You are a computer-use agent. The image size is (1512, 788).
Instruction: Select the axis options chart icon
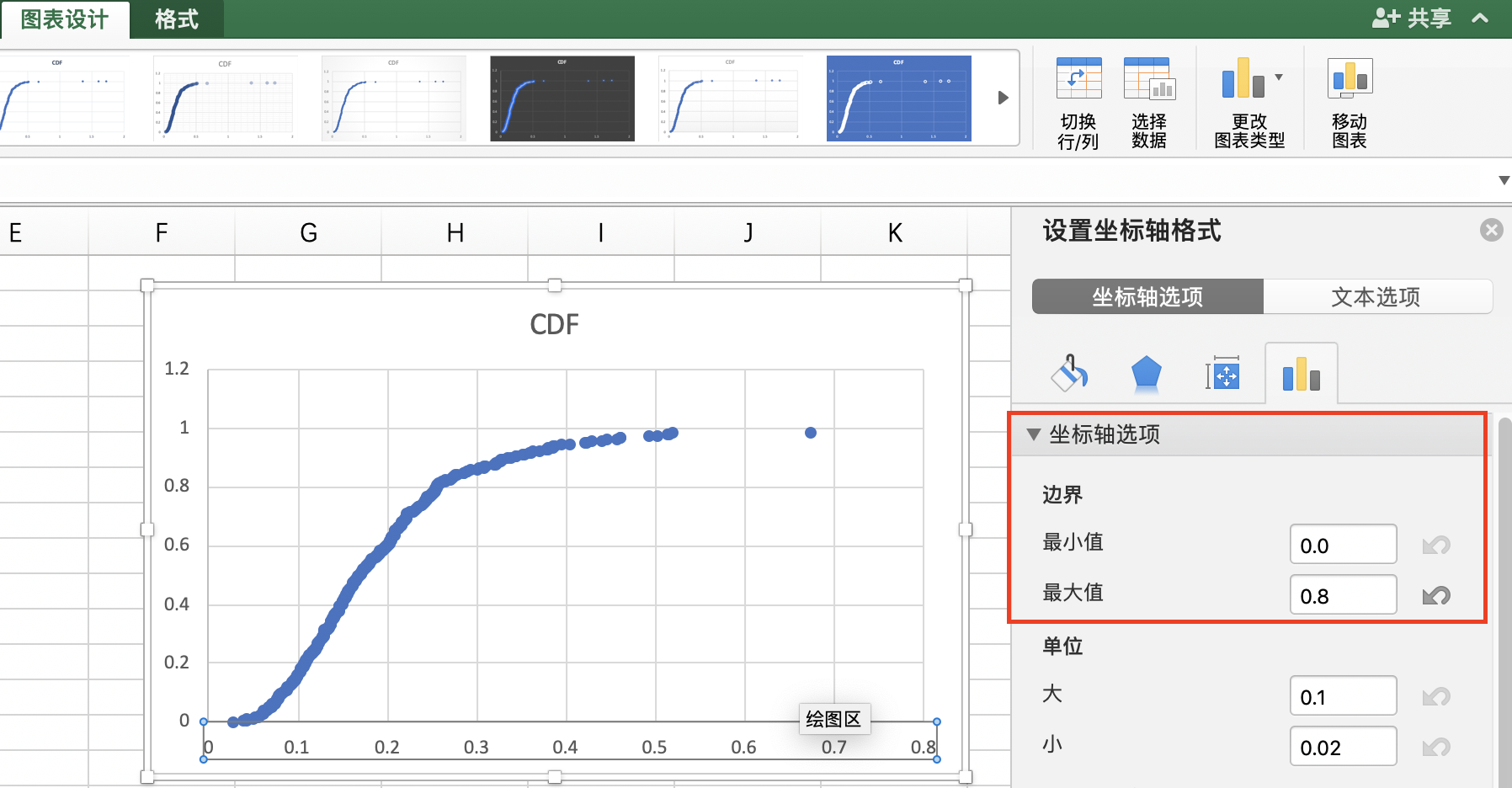[x=1302, y=373]
